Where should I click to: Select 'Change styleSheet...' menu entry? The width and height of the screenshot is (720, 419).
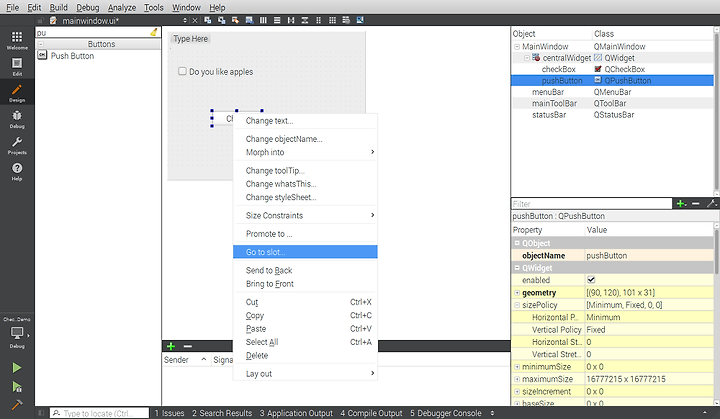pyautogui.click(x=305, y=197)
